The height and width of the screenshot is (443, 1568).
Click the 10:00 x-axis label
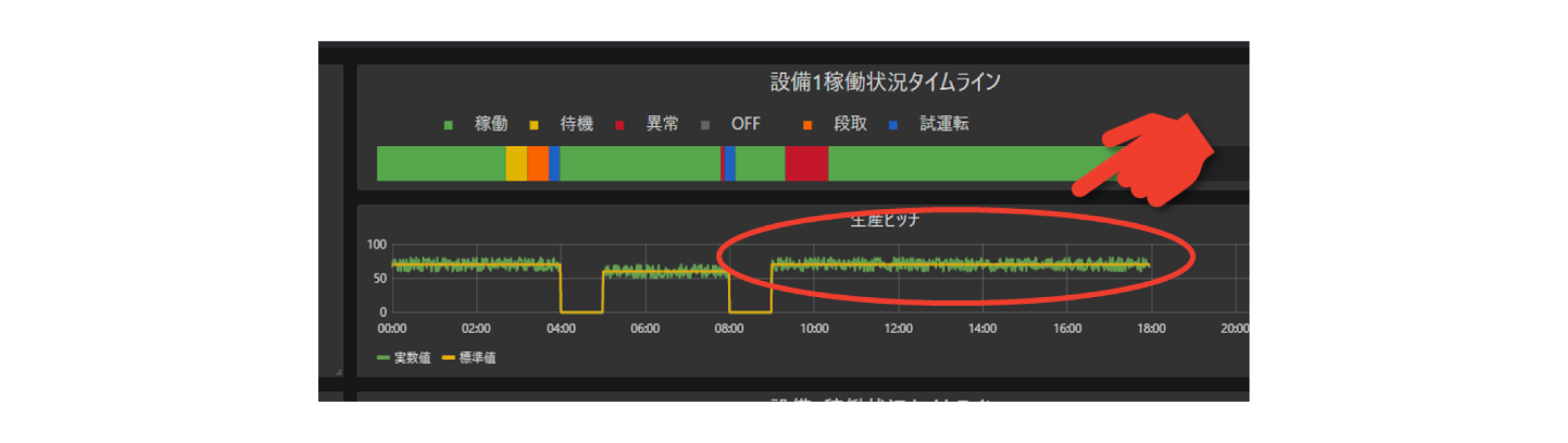click(813, 328)
